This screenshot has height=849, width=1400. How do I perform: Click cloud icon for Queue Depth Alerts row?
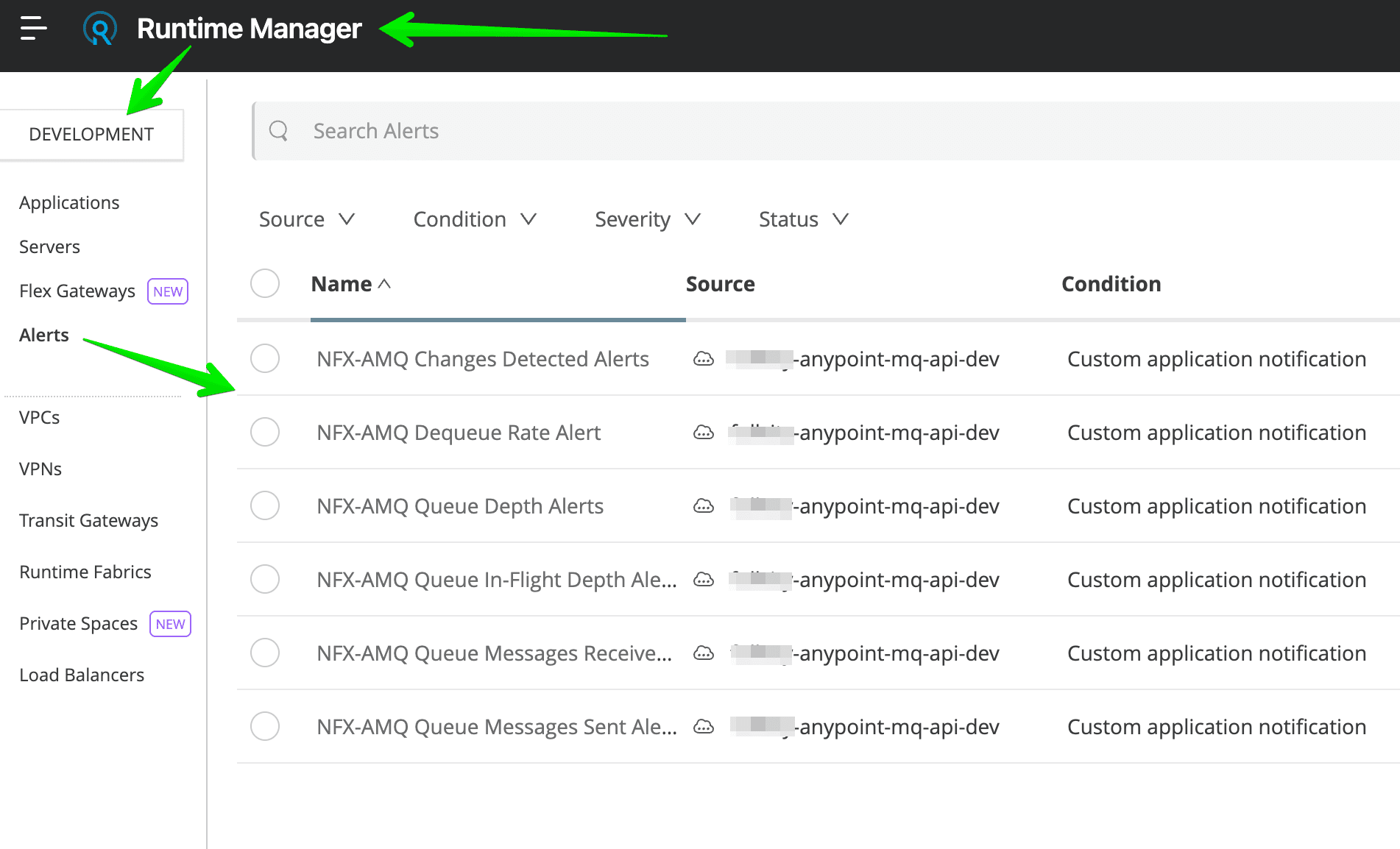[x=704, y=506]
